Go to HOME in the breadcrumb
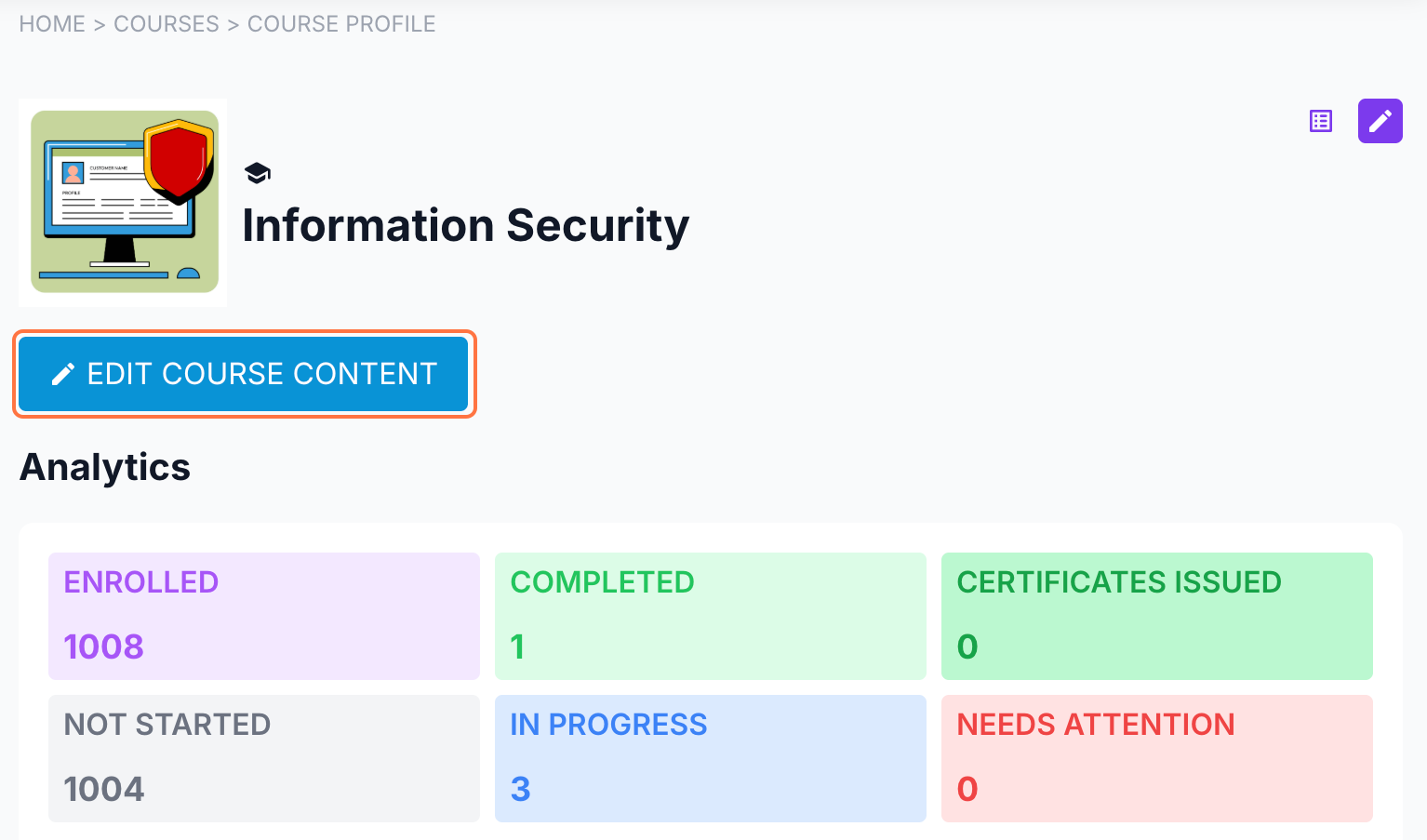This screenshot has height=840, width=1427. tap(52, 24)
